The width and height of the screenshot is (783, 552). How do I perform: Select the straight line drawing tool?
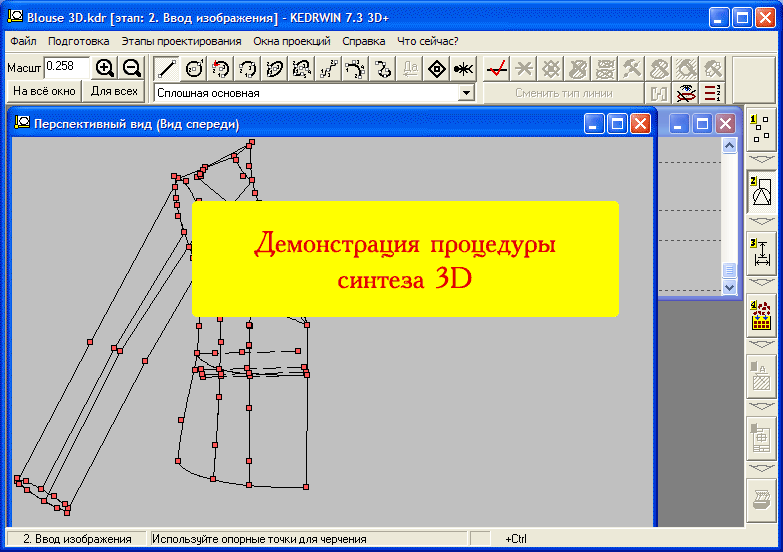pyautogui.click(x=168, y=69)
